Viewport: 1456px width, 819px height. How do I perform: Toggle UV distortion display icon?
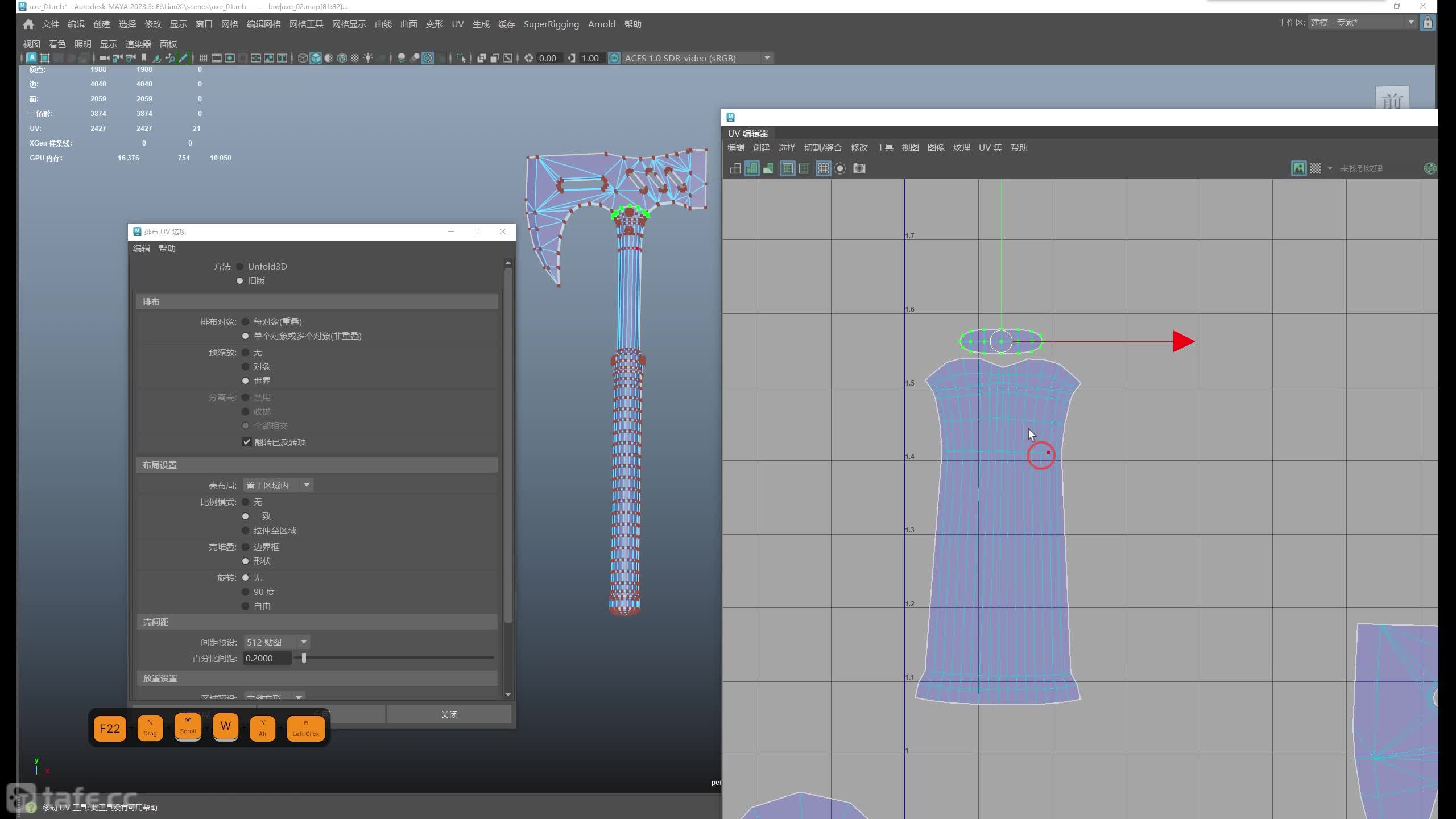tap(768, 168)
